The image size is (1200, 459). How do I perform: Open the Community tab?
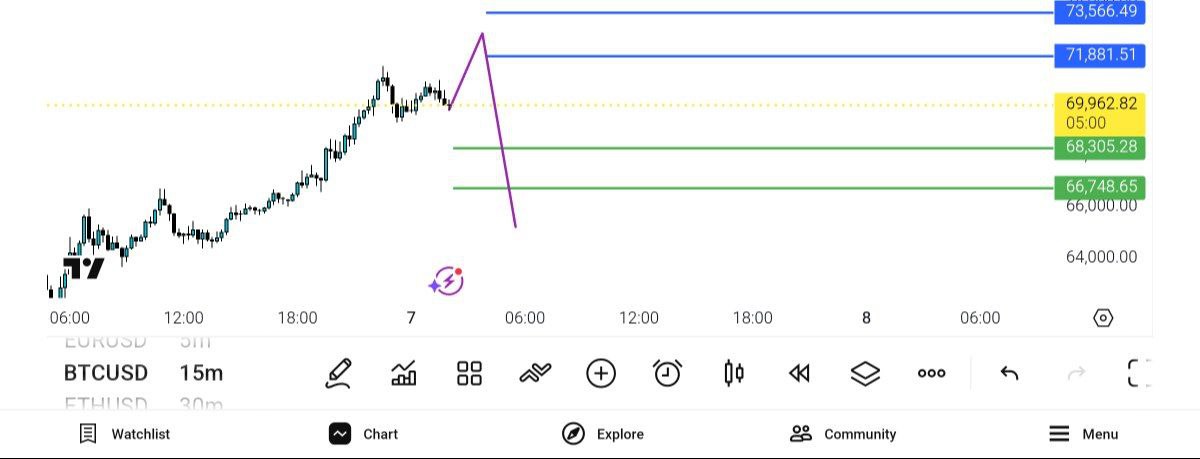843,434
